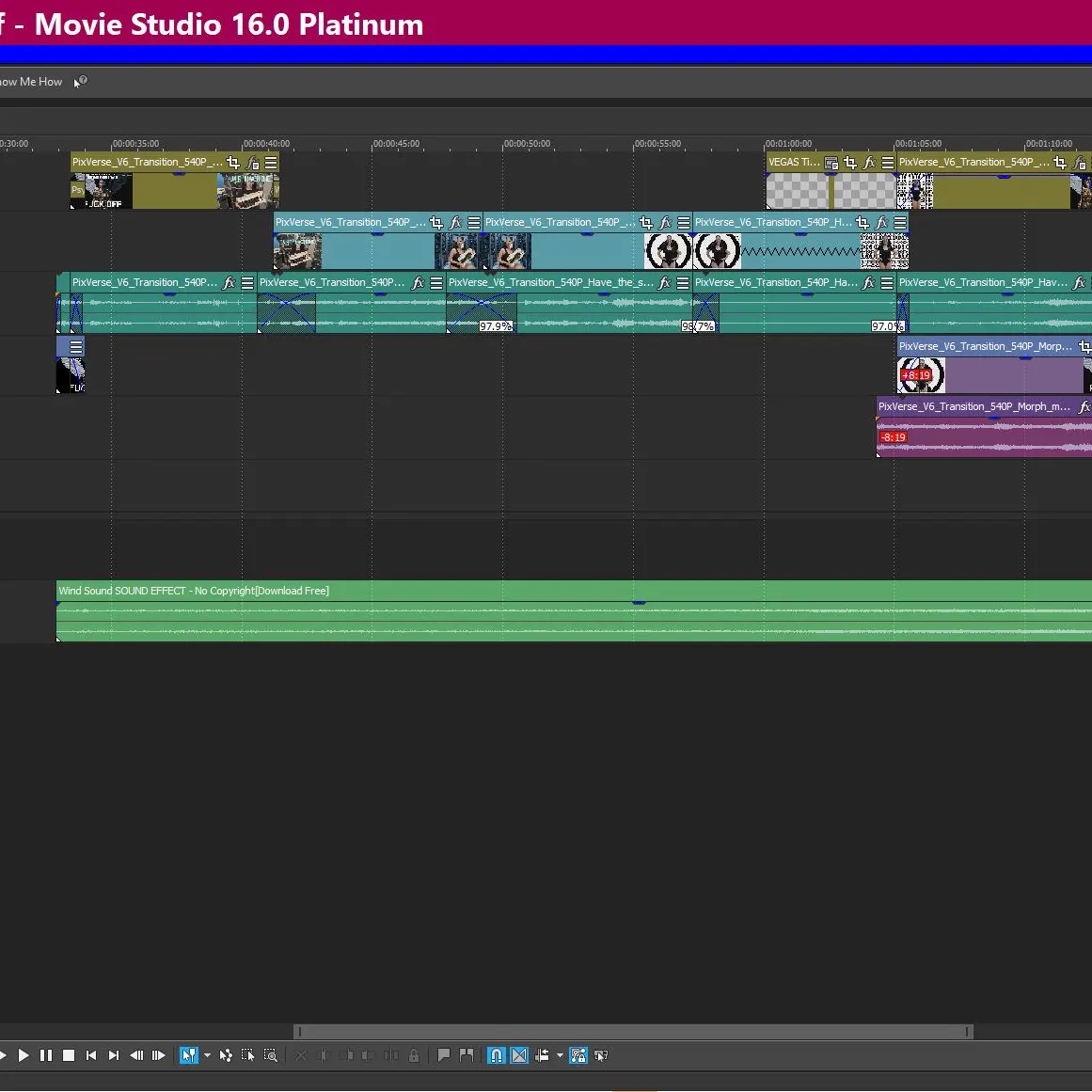
Task: Open Event FX on PixVerse_V6_Transition_540P_Have_the_s... audio clip
Action: coord(664,283)
